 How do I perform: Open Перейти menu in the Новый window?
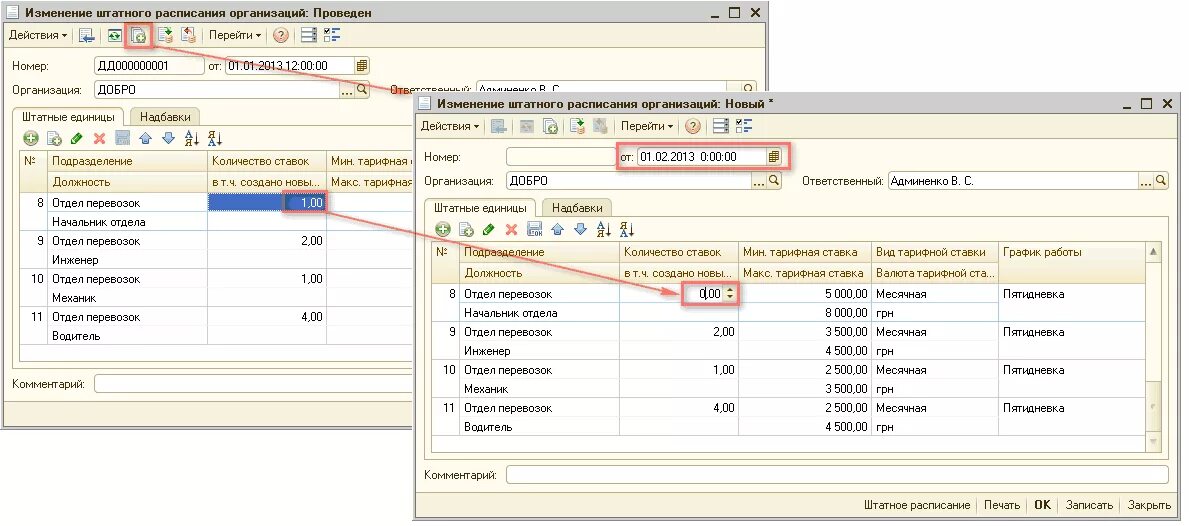648,127
